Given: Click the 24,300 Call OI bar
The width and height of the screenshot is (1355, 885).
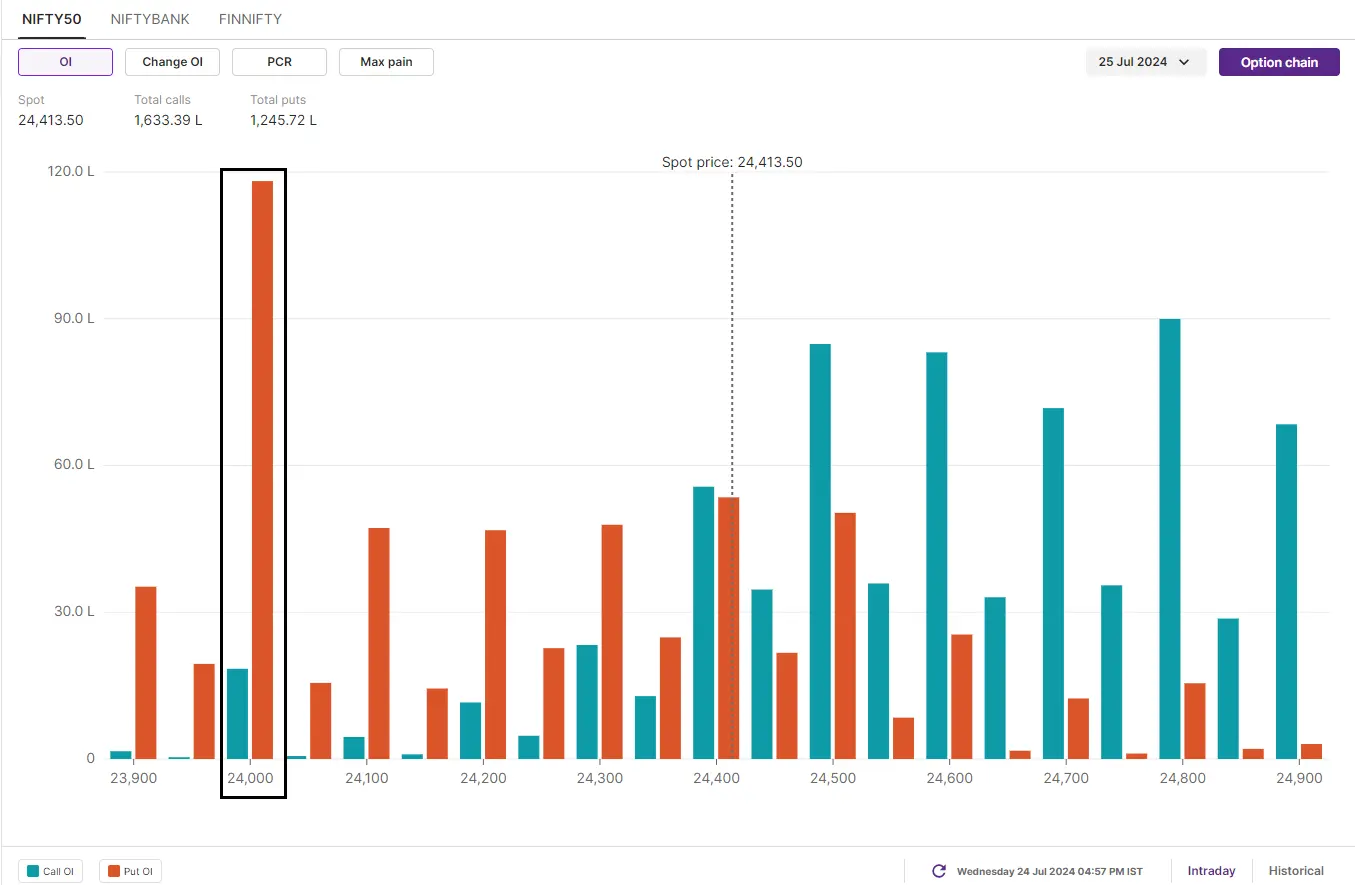Looking at the screenshot, I should click(x=587, y=701).
